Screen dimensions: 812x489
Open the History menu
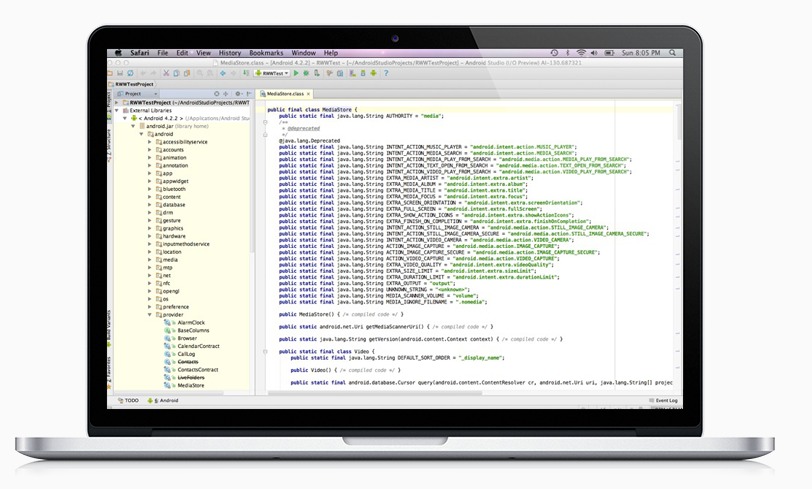229,53
